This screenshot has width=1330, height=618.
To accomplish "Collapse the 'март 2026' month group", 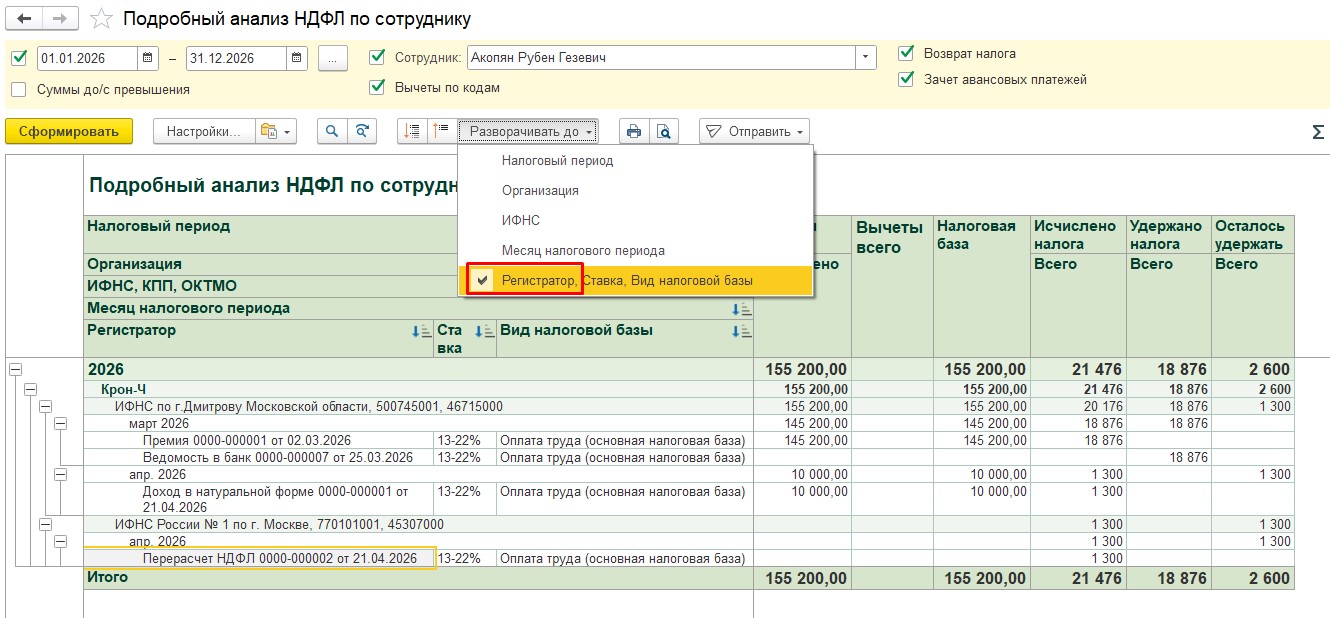I will [x=60, y=424].
